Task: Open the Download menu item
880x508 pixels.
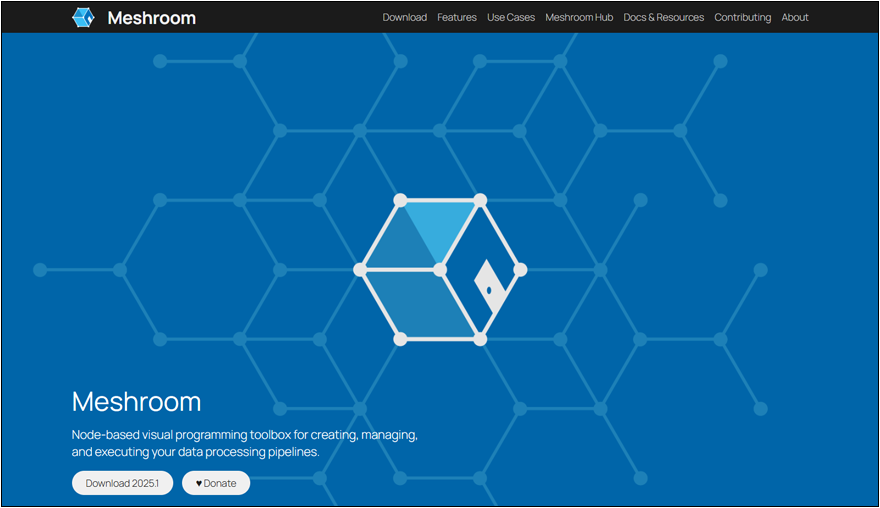Action: click(x=404, y=17)
